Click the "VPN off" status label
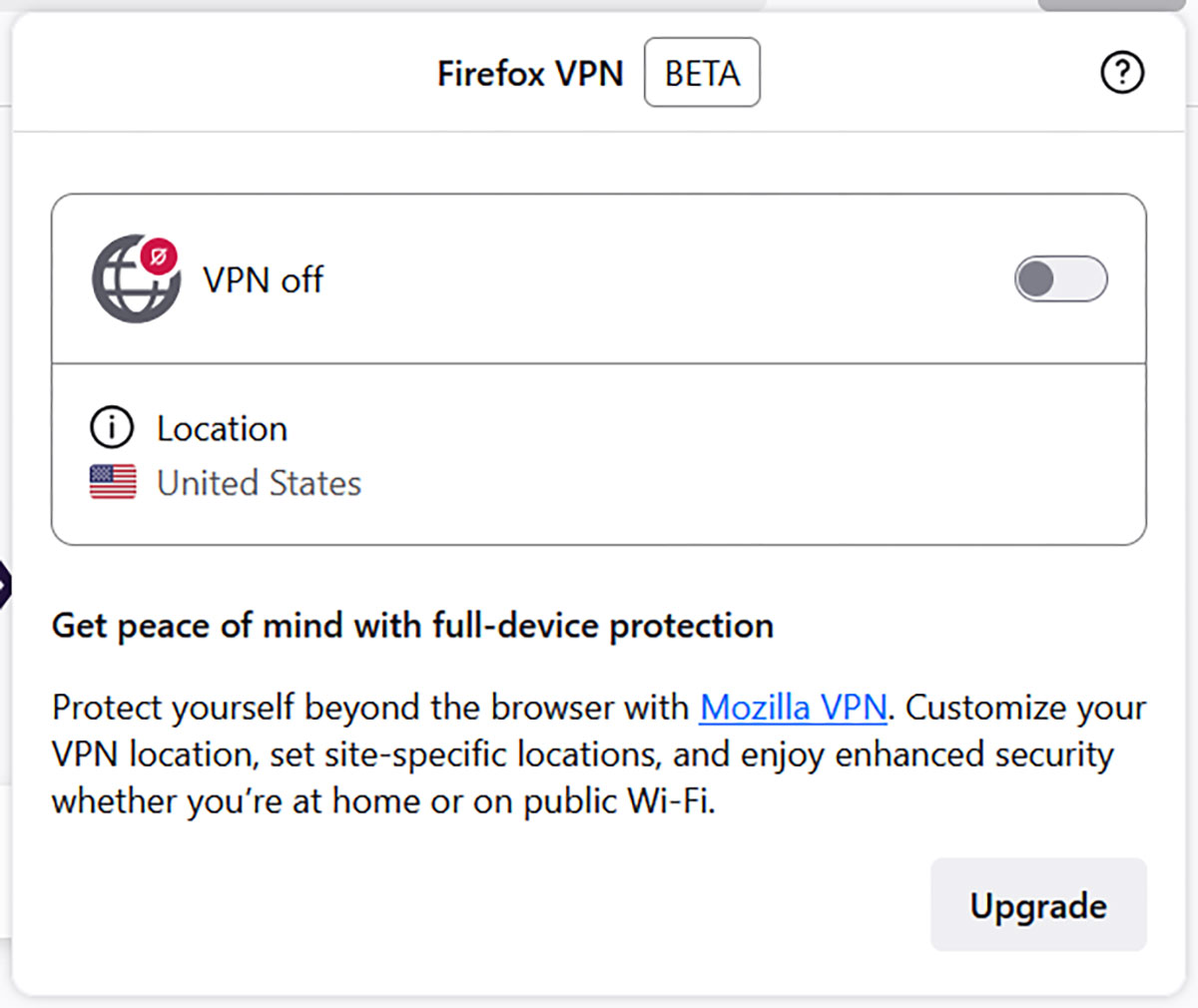This screenshot has width=1198, height=1008. coord(263,280)
